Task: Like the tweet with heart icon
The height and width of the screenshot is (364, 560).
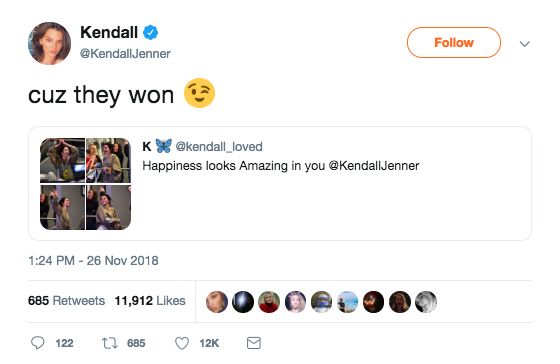Action: click(182, 343)
